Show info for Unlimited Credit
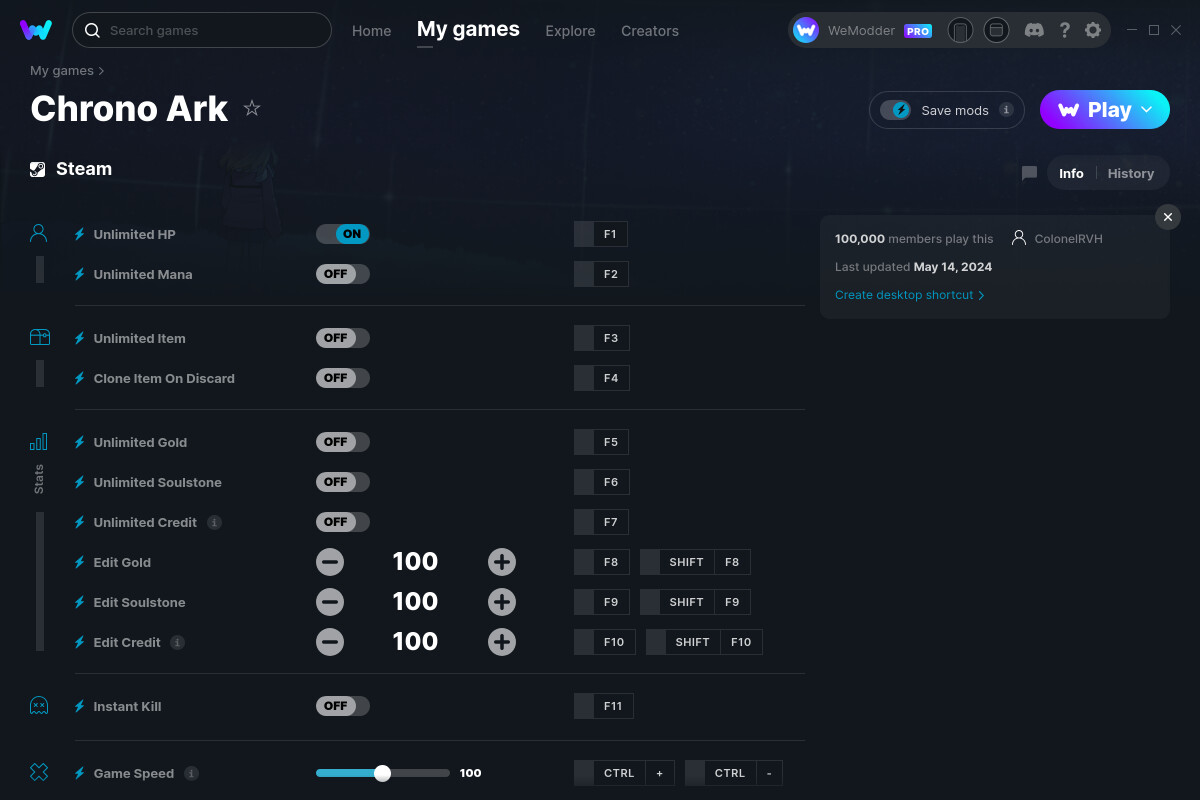This screenshot has height=800, width=1200. tap(214, 522)
